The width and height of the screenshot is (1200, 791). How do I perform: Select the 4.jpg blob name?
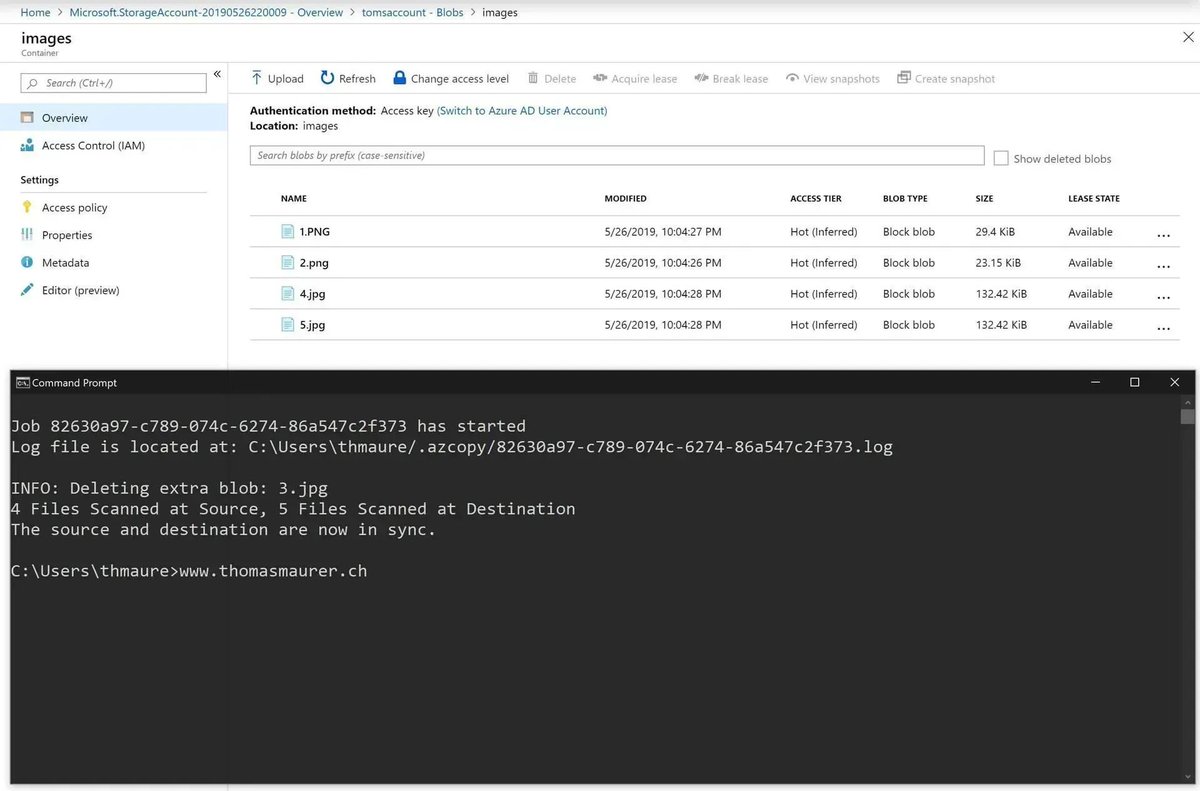(x=312, y=293)
